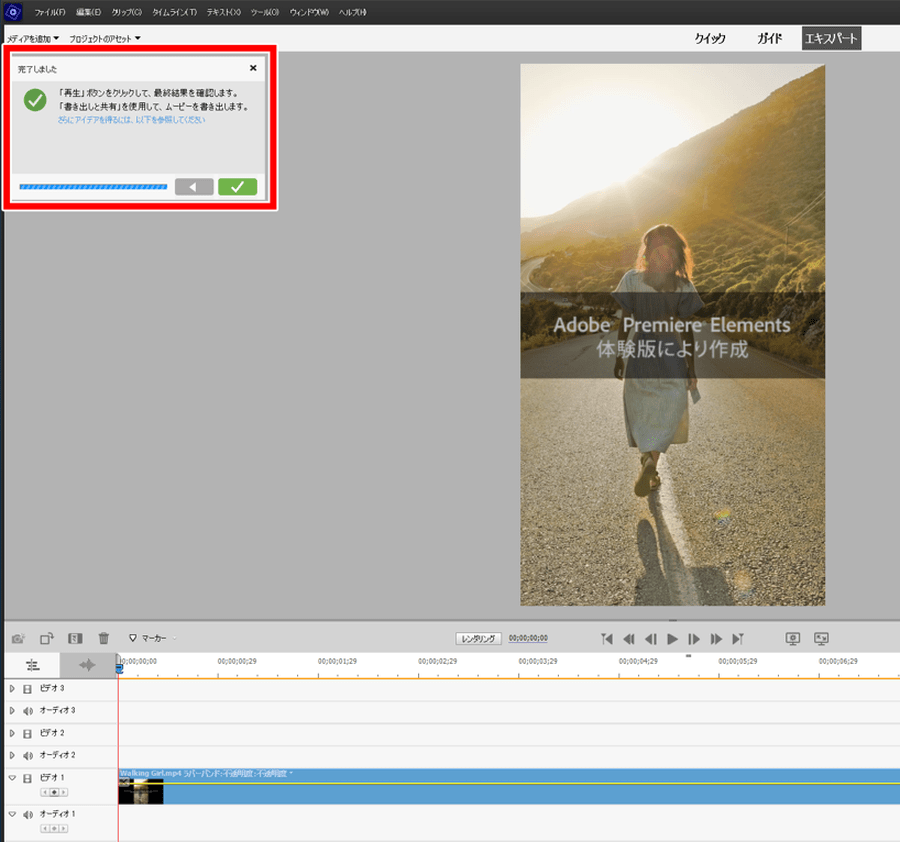Enter fullscreen preview monitor icon

point(821,638)
